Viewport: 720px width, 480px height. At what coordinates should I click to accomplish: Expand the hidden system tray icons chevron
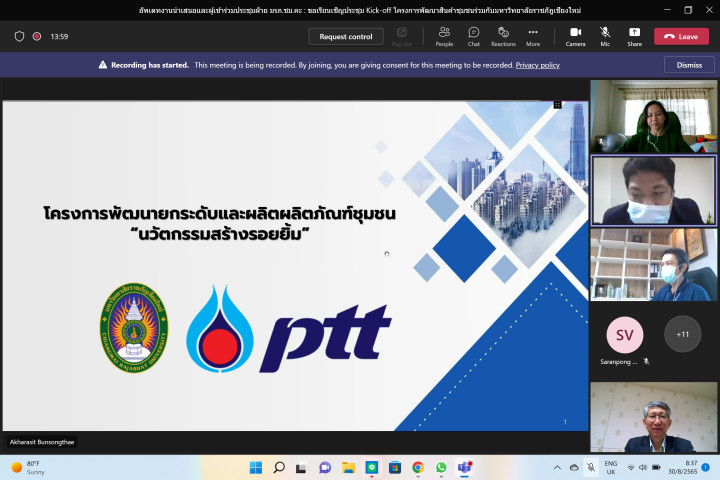click(557, 468)
